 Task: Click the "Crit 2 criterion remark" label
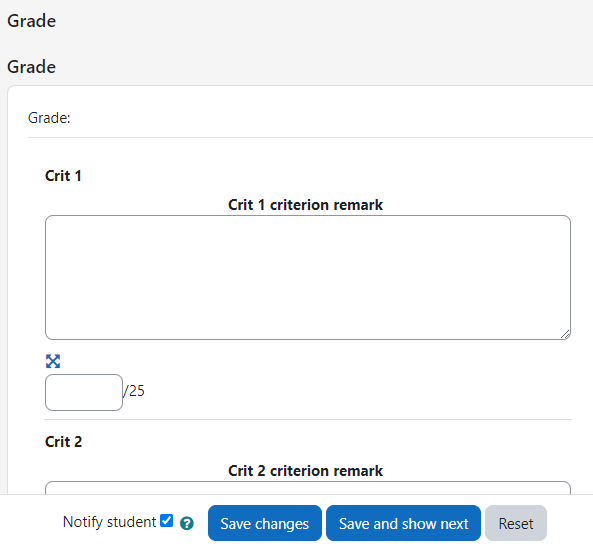[306, 471]
